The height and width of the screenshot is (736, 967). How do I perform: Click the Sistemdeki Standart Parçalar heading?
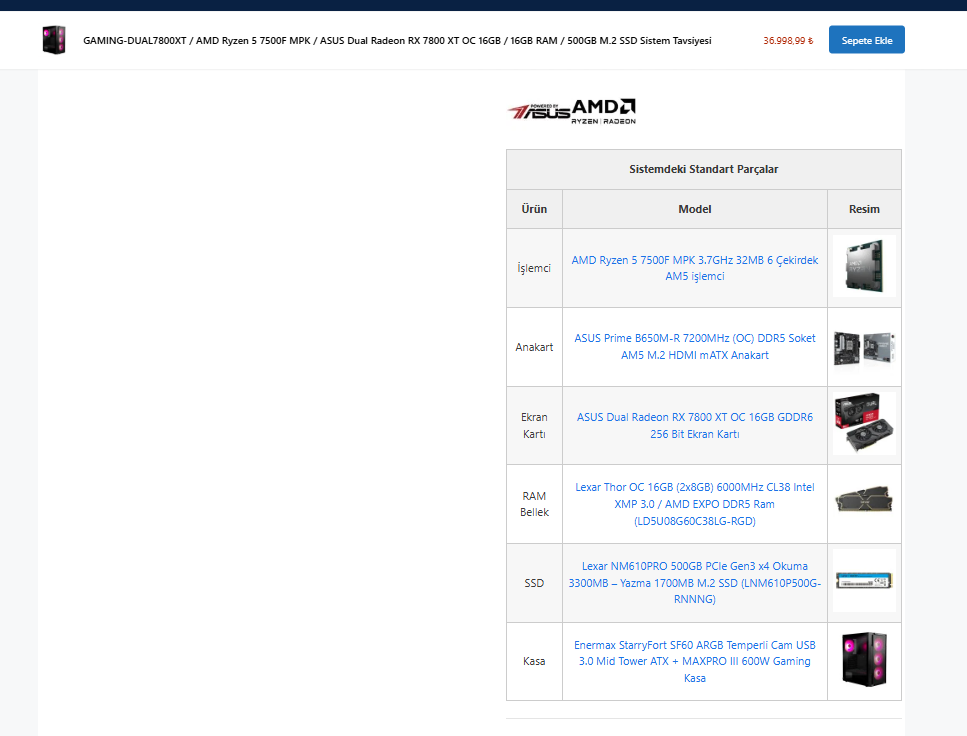click(x=704, y=169)
